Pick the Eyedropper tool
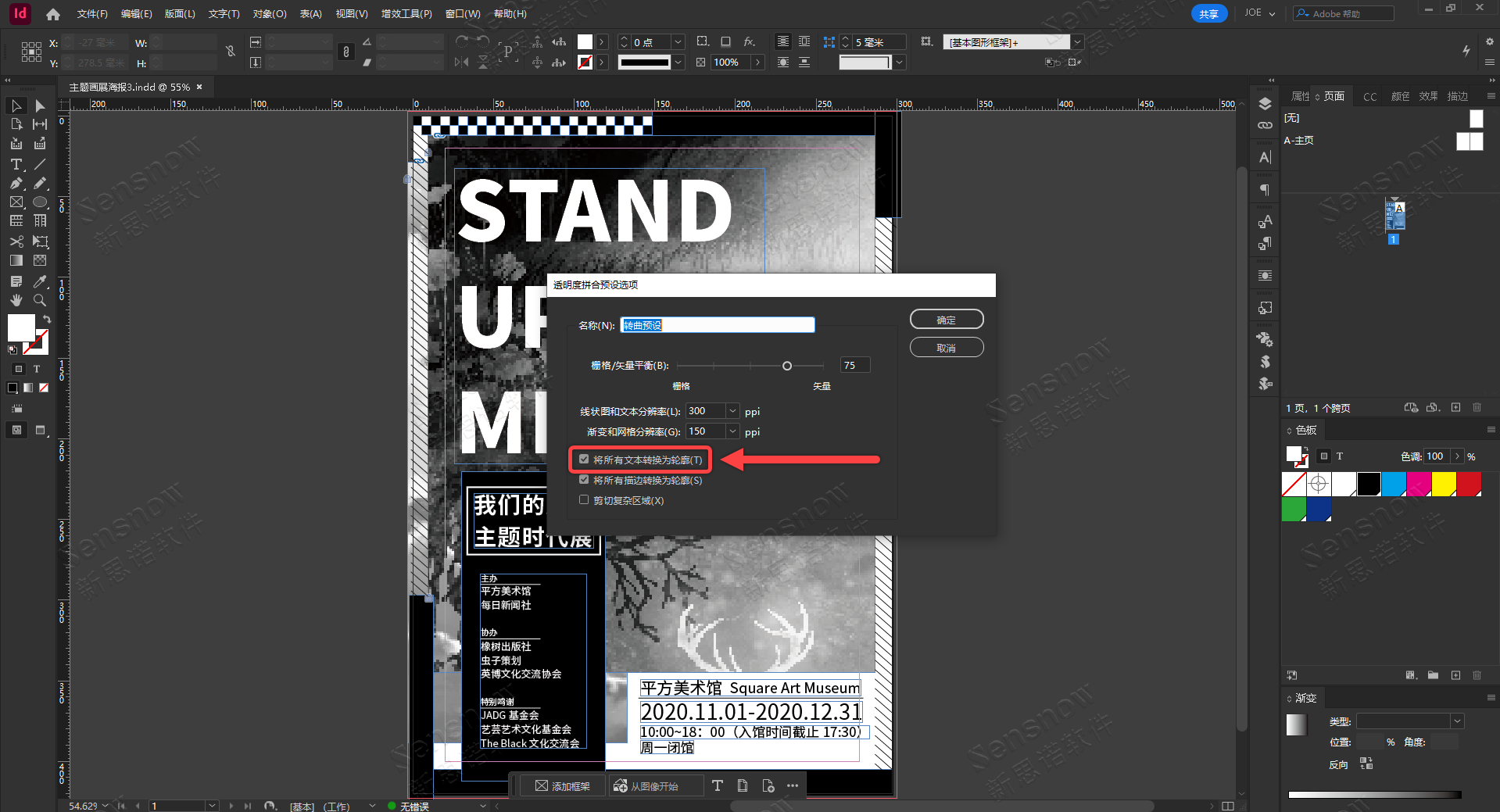Image resolution: width=1500 pixels, height=812 pixels. pyautogui.click(x=40, y=281)
